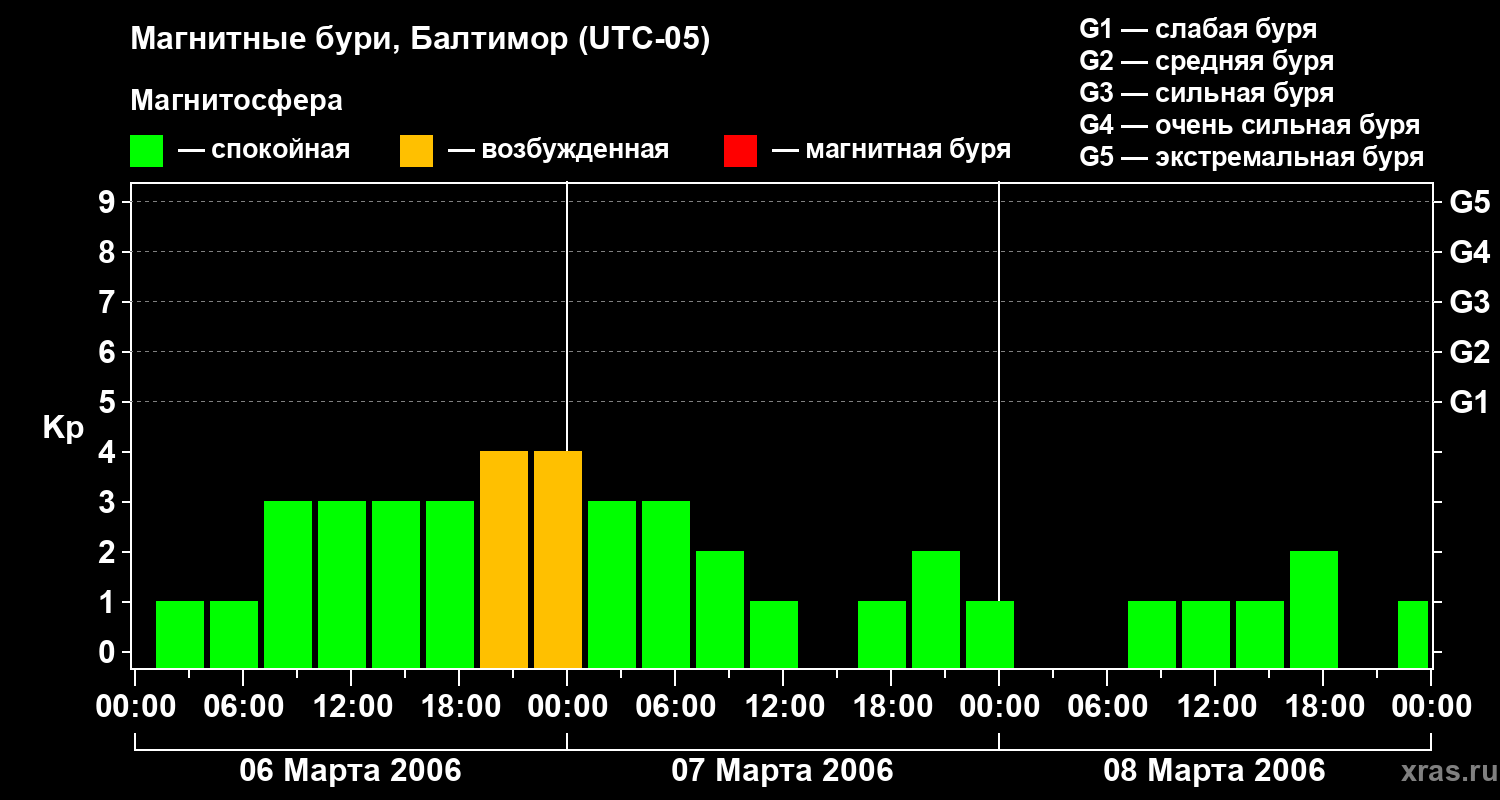Click the '07 Марта 2006' date label
This screenshot has width=1500, height=800.
pos(782,771)
